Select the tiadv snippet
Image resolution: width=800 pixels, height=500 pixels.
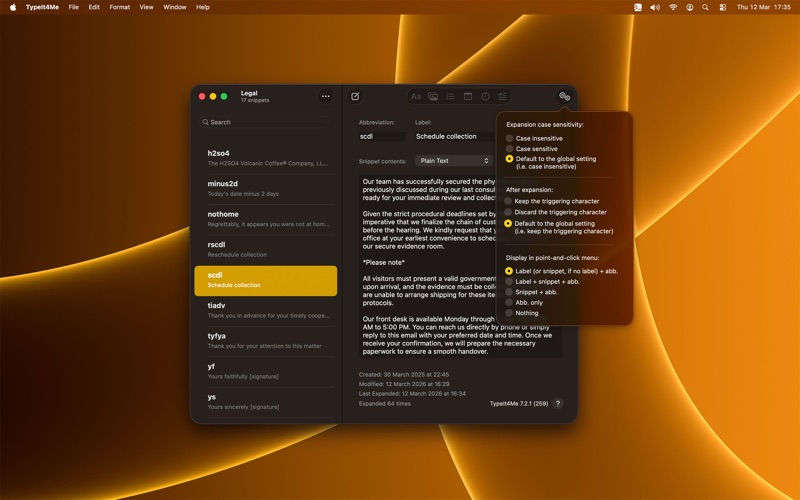click(x=265, y=311)
